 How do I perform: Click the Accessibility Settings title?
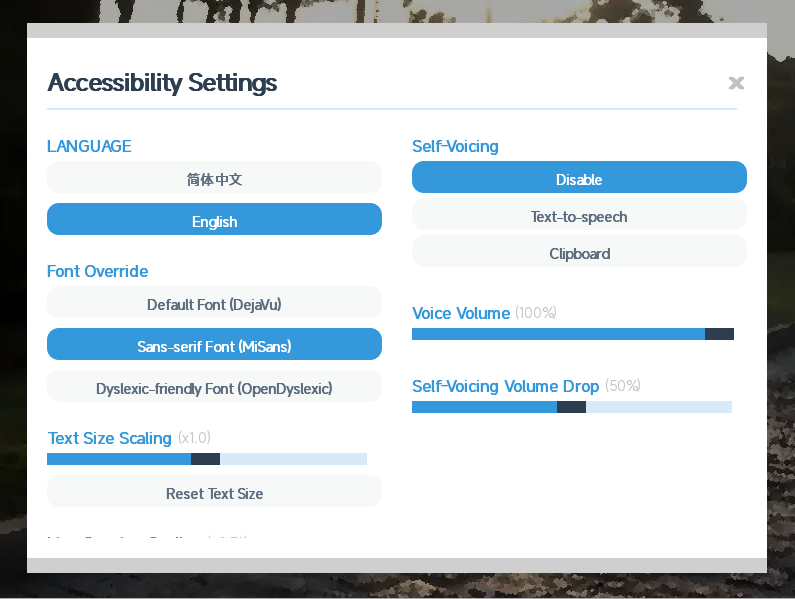(x=162, y=83)
